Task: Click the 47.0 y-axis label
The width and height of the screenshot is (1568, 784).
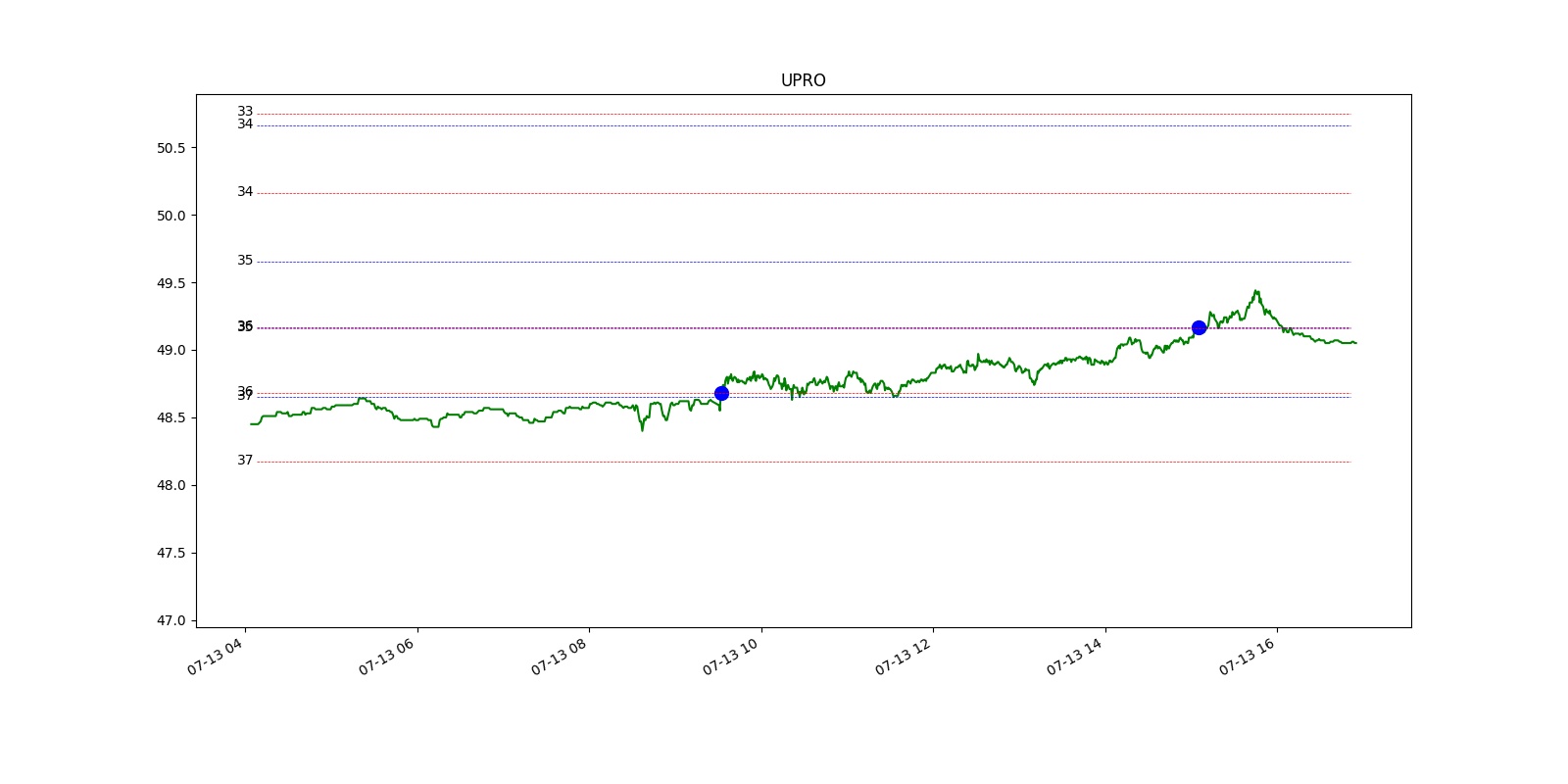Action: pos(171,620)
